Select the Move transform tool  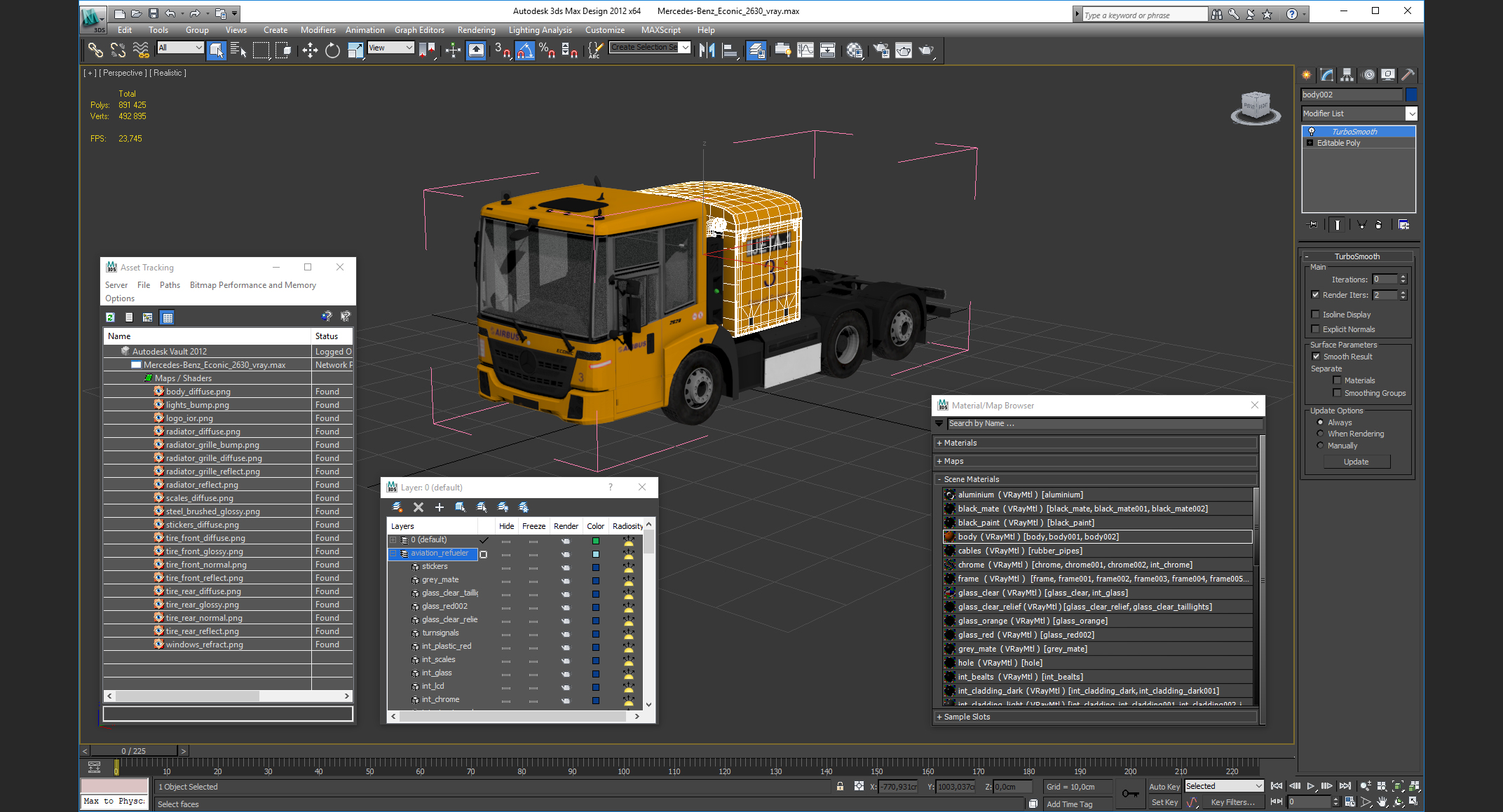click(309, 50)
